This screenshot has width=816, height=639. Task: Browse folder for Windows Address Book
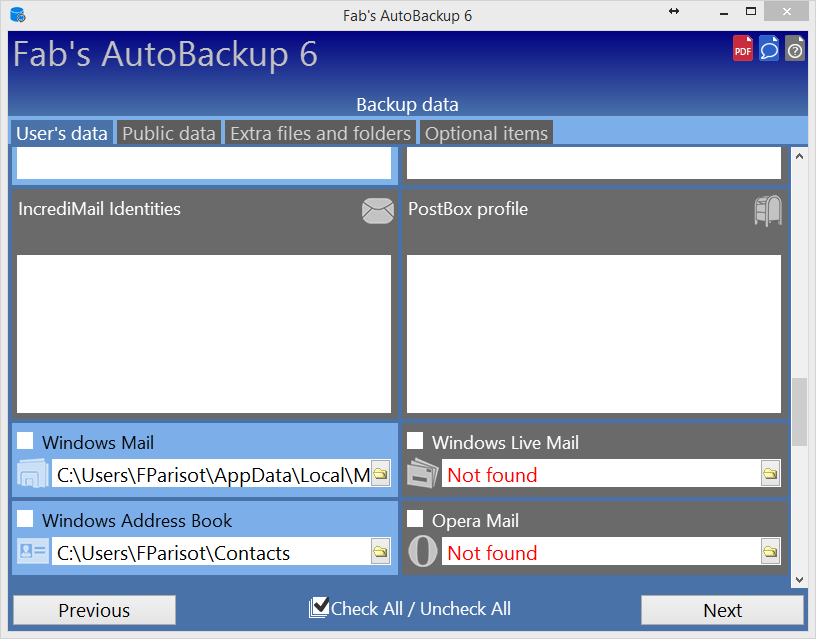coord(380,552)
